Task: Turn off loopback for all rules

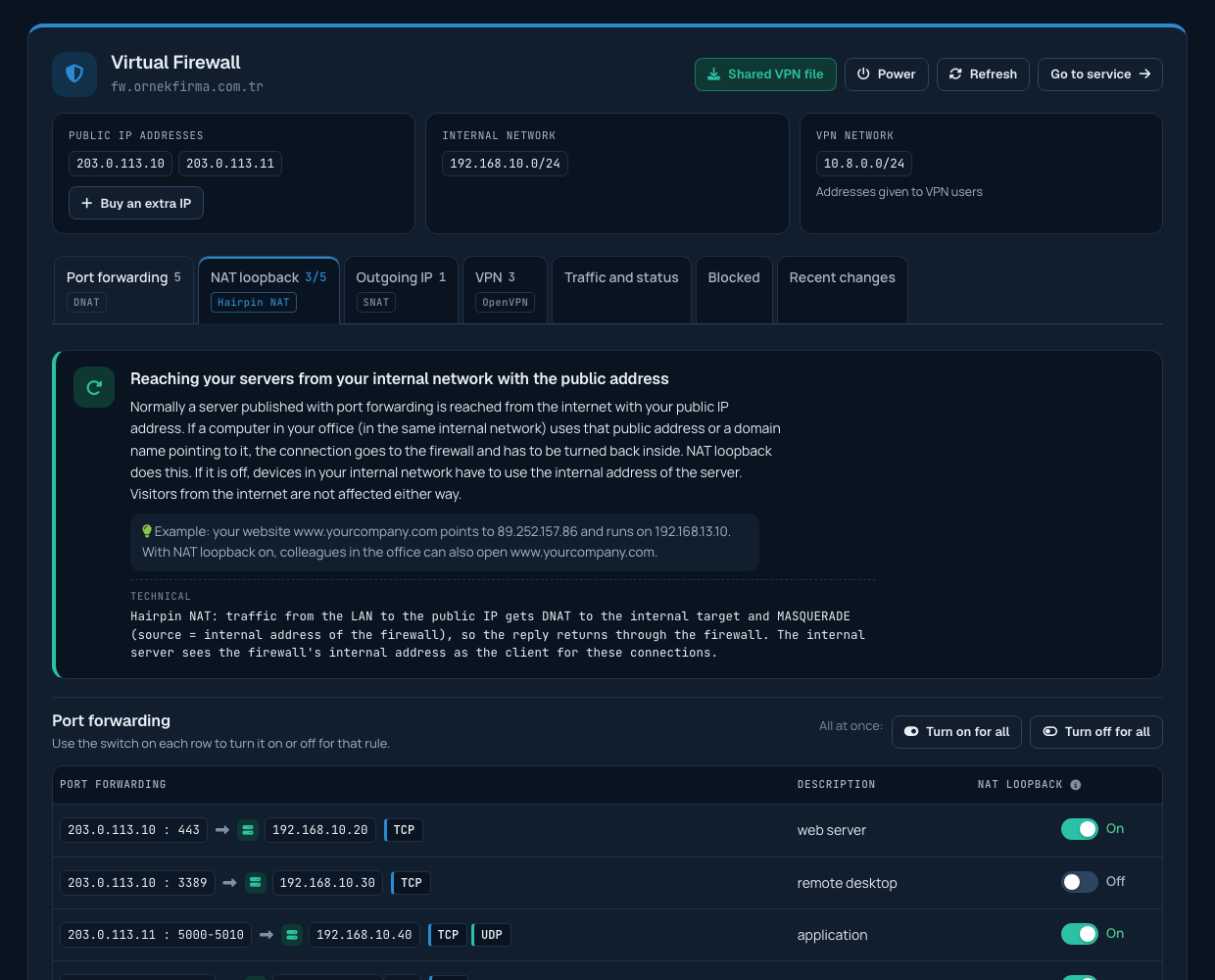Action: (1096, 732)
